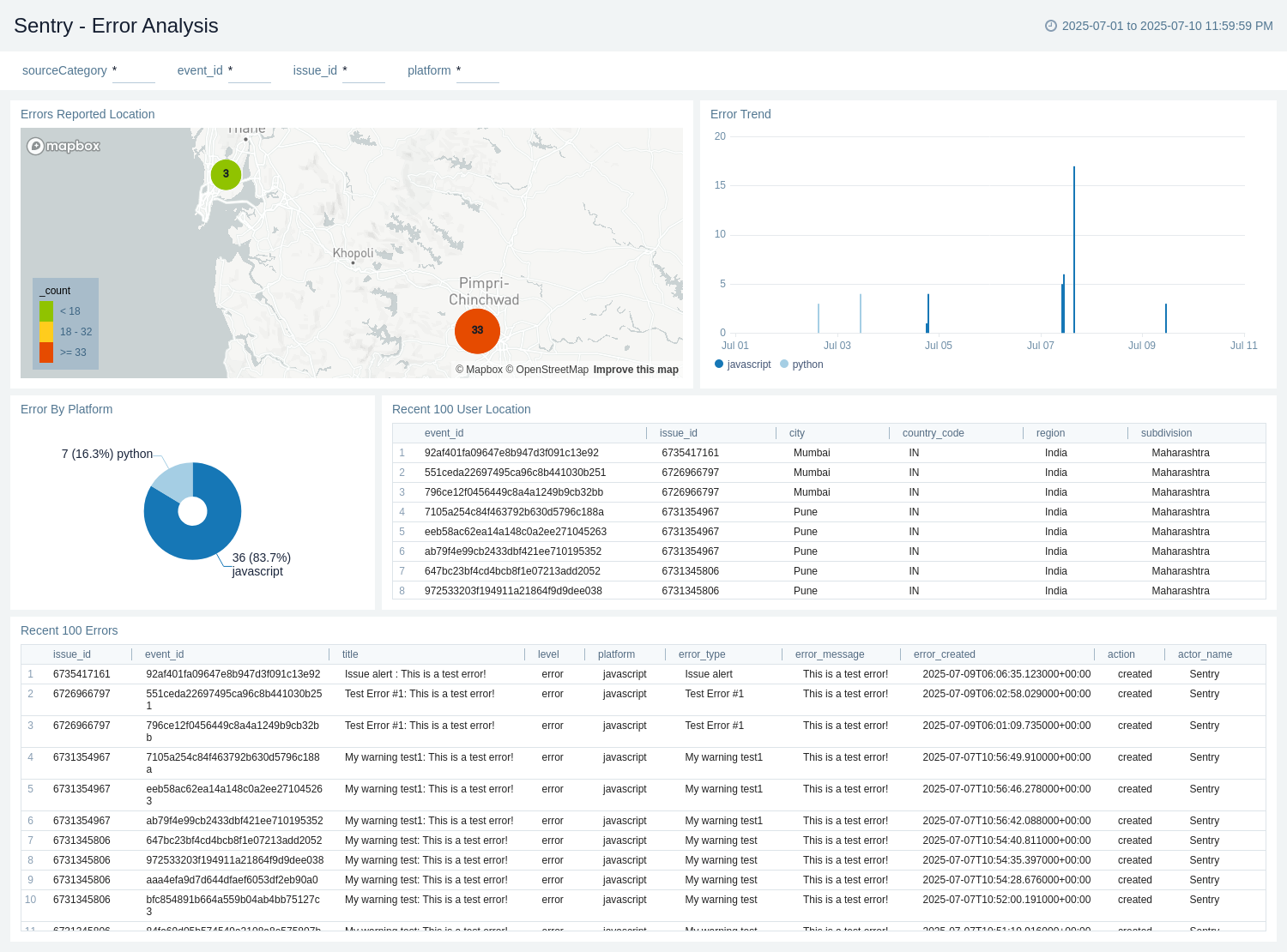Click the green '< 18' legend swatch
Image resolution: width=1287 pixels, height=952 pixels.
(46, 311)
